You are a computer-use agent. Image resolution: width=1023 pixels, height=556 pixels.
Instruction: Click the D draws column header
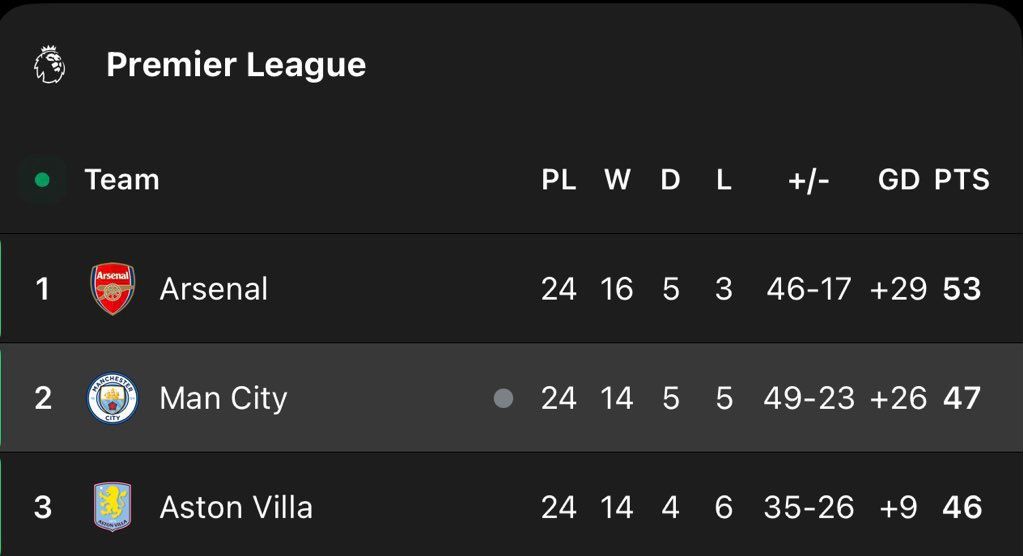click(x=670, y=180)
